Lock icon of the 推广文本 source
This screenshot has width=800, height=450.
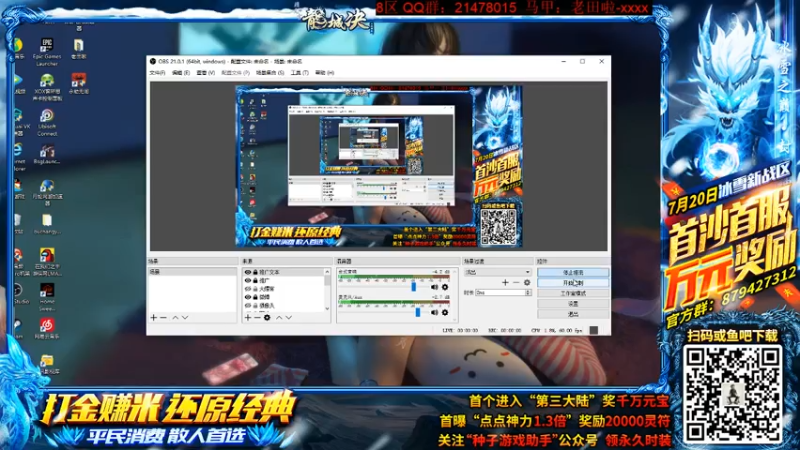pyautogui.click(x=255, y=272)
